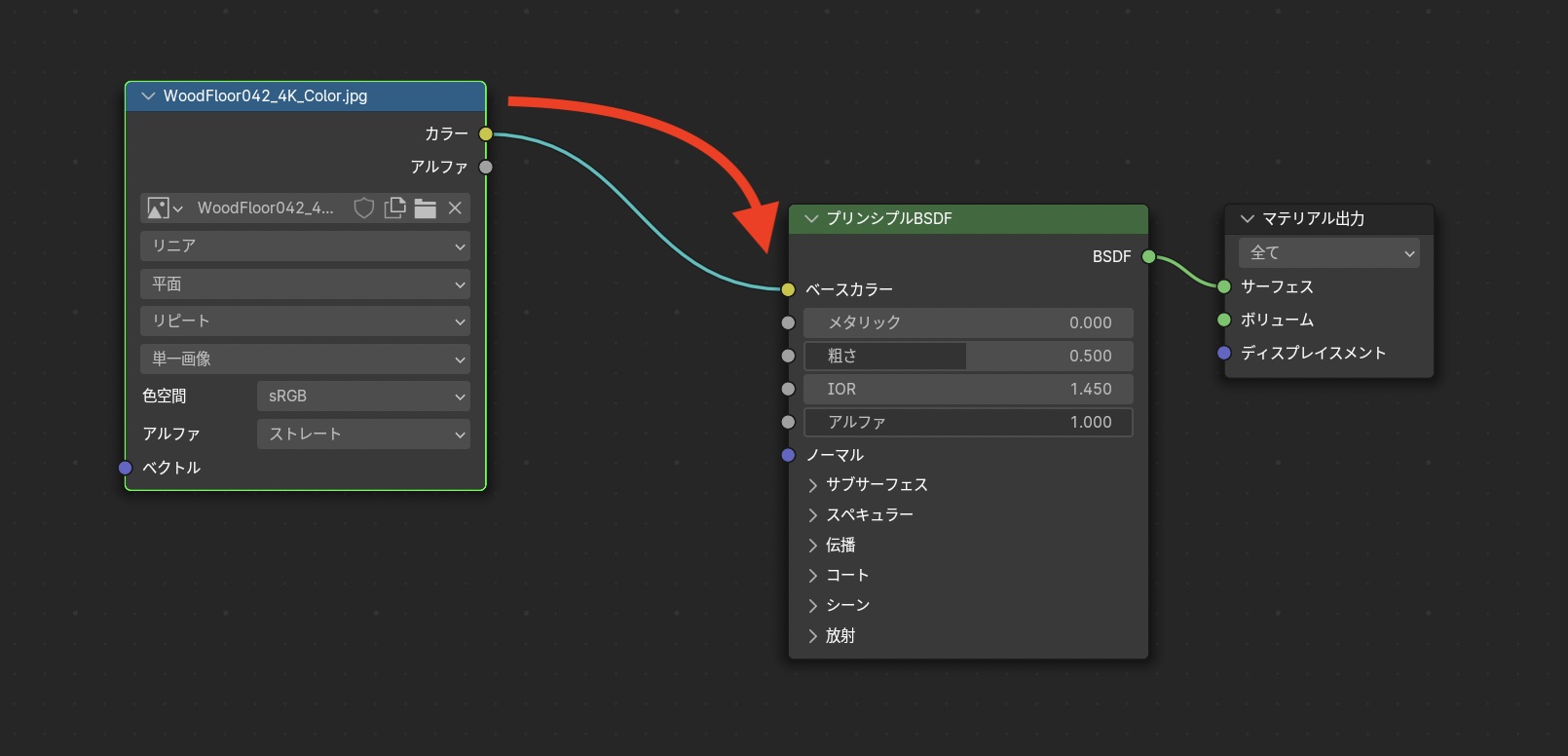This screenshot has height=756, width=1568.
Task: Open the リニア interpolation dropdown
Action: coord(305,246)
